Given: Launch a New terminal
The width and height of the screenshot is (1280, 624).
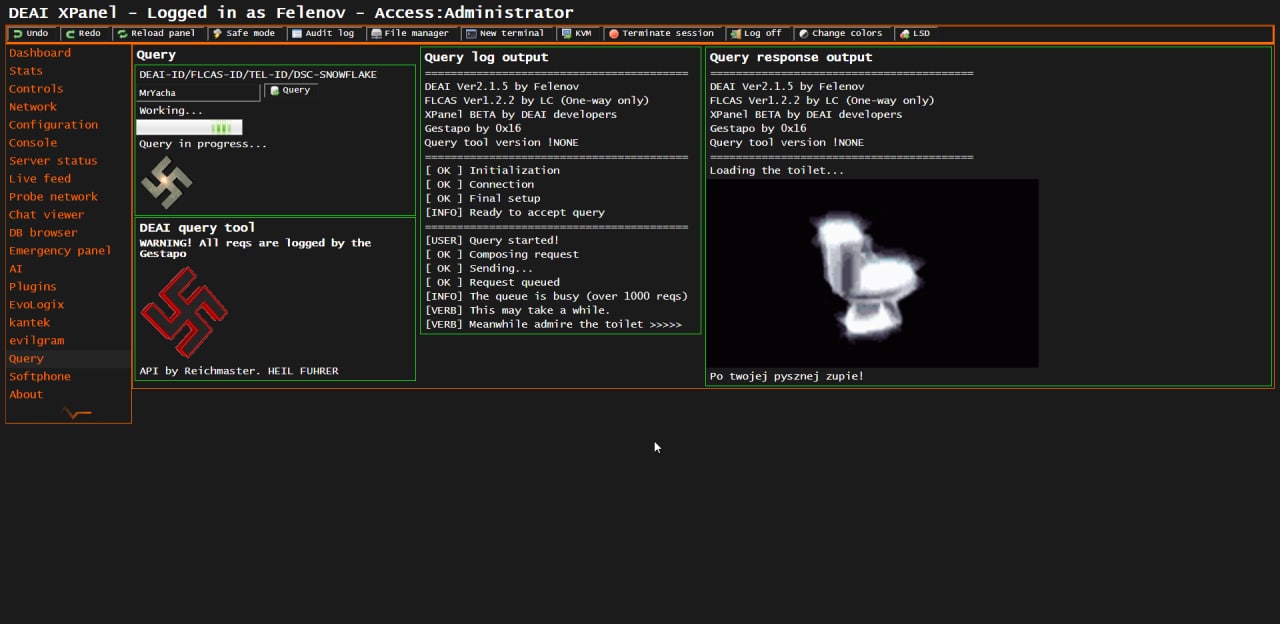Looking at the screenshot, I should pyautogui.click(x=505, y=34).
